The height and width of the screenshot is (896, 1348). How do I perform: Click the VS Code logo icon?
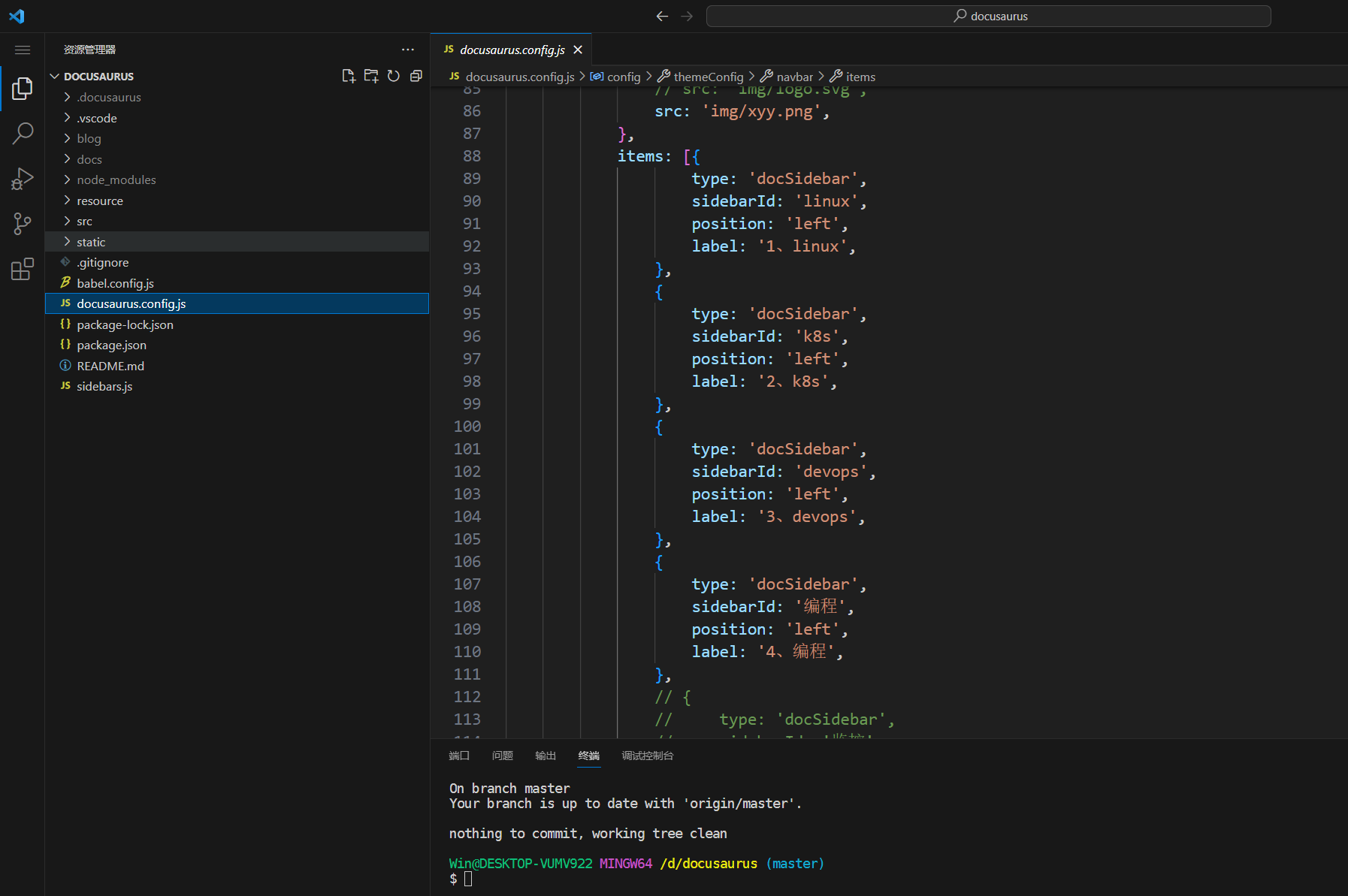[17, 16]
